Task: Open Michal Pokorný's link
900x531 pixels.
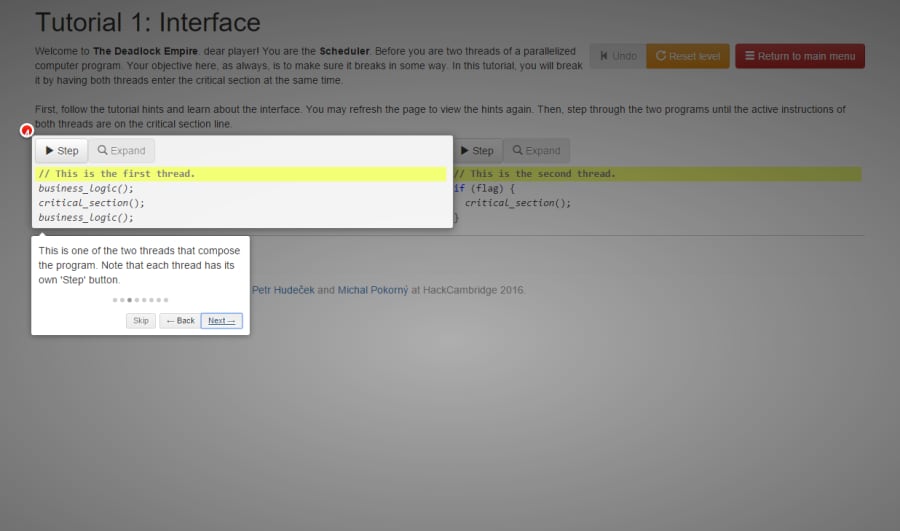Action: pos(373,290)
